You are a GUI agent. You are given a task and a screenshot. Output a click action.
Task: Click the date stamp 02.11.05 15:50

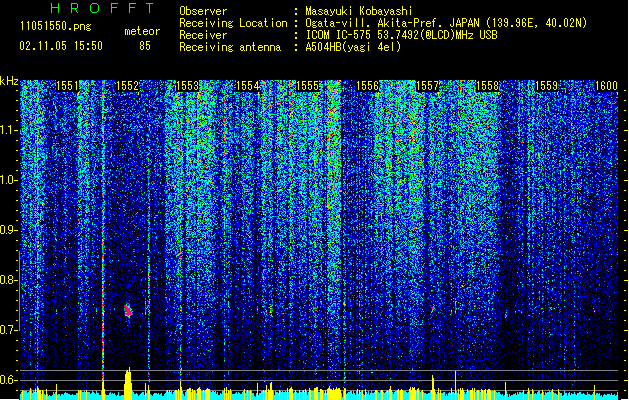point(61,46)
